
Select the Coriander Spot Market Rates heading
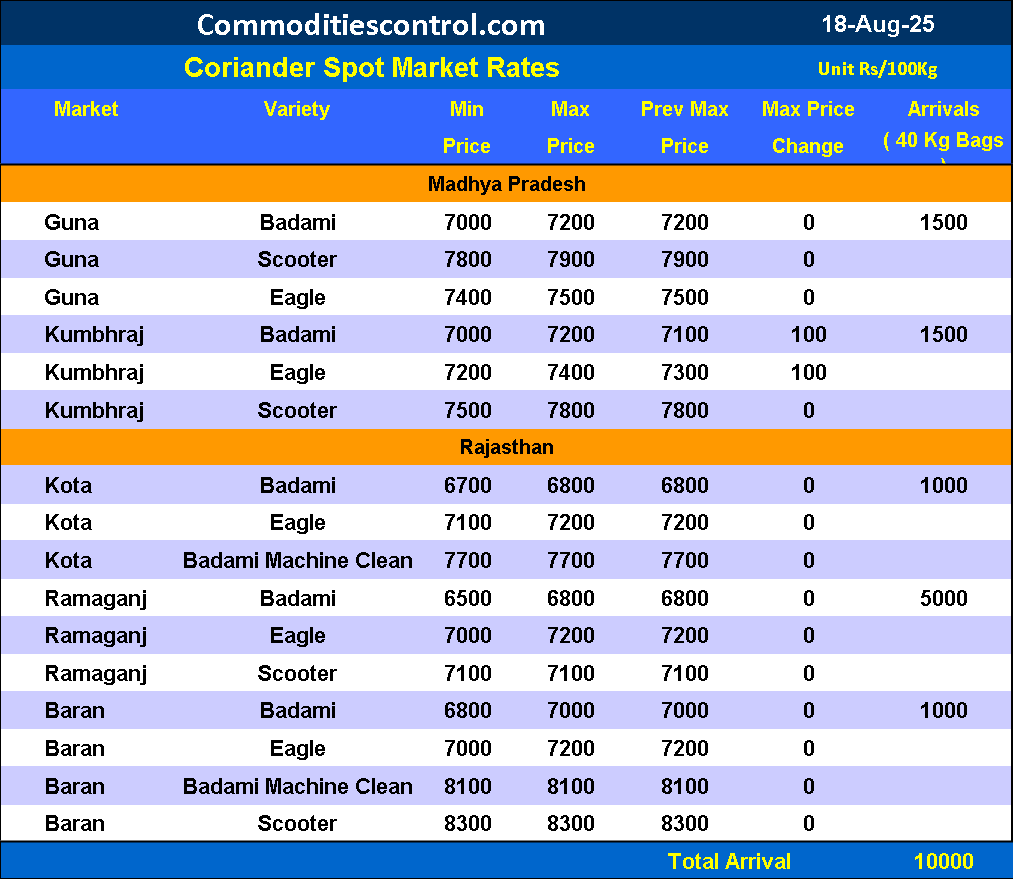371,68
